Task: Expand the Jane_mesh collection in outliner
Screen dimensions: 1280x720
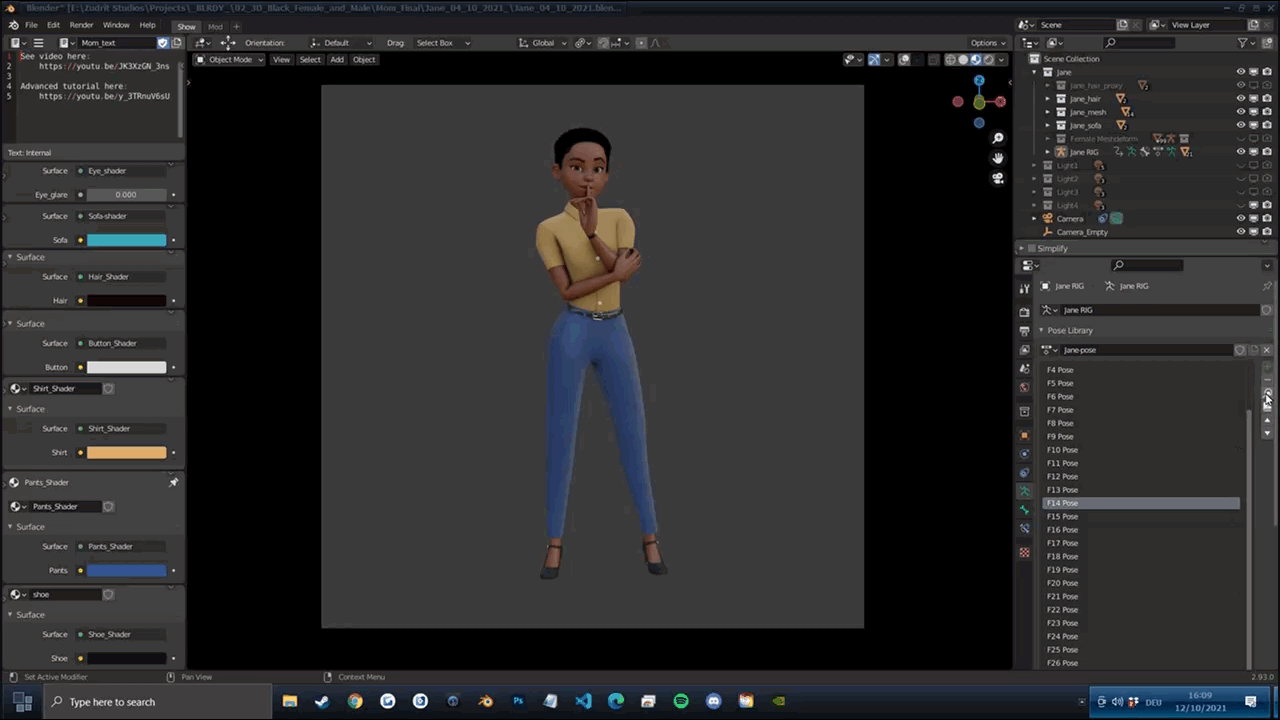Action: point(1048,112)
